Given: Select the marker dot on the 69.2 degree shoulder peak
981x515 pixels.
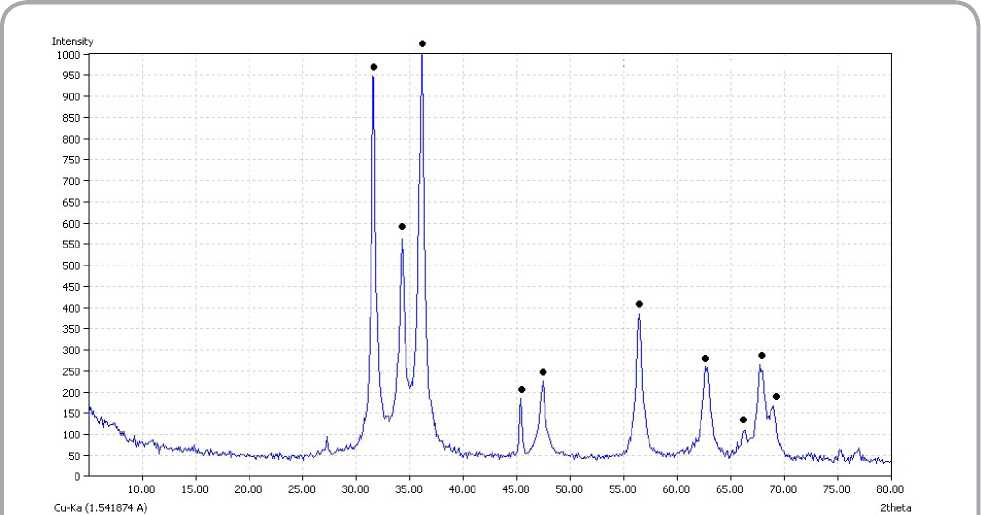Looking at the screenshot, I should pos(776,397).
